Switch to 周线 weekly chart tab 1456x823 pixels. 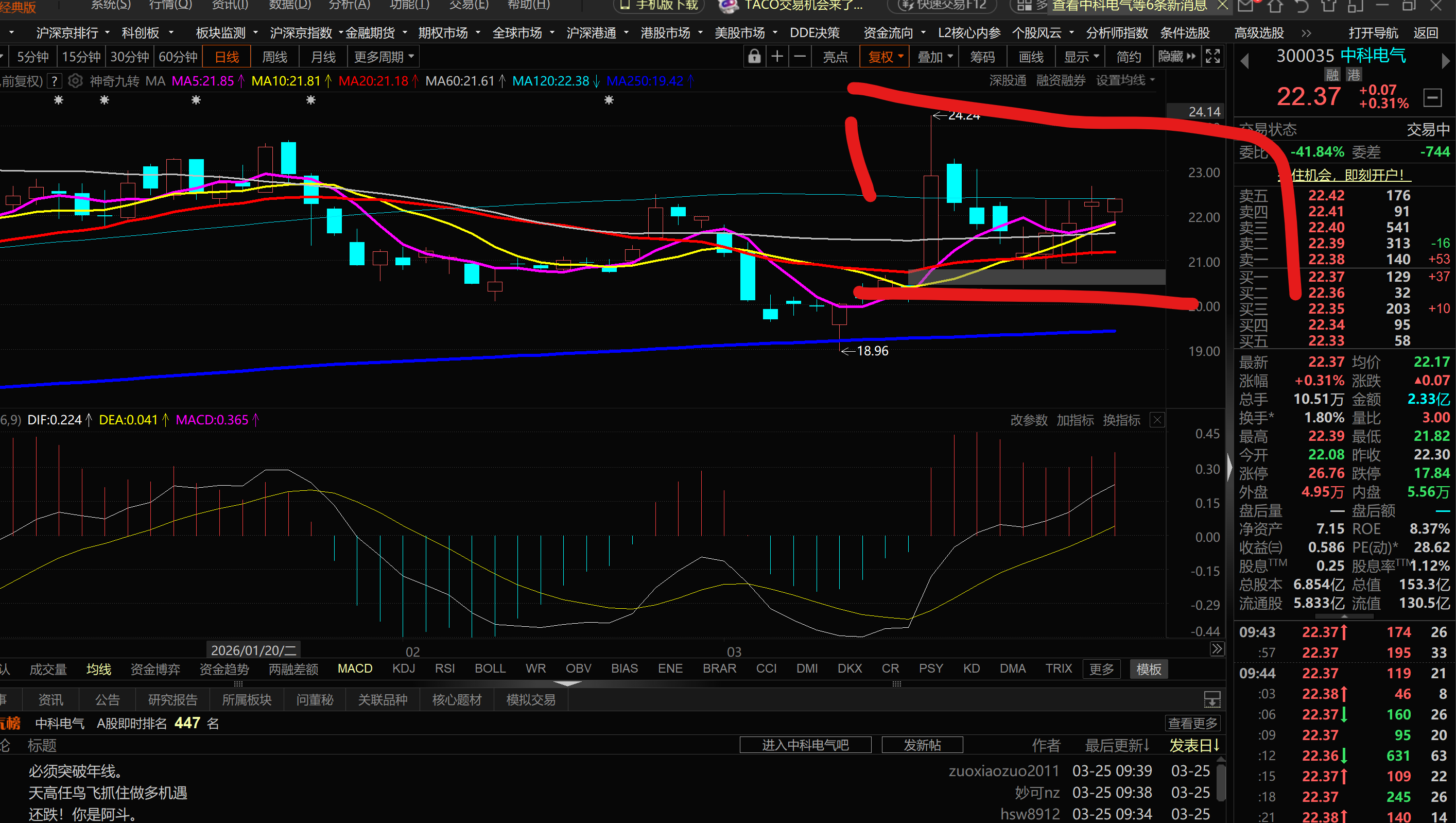[x=275, y=57]
